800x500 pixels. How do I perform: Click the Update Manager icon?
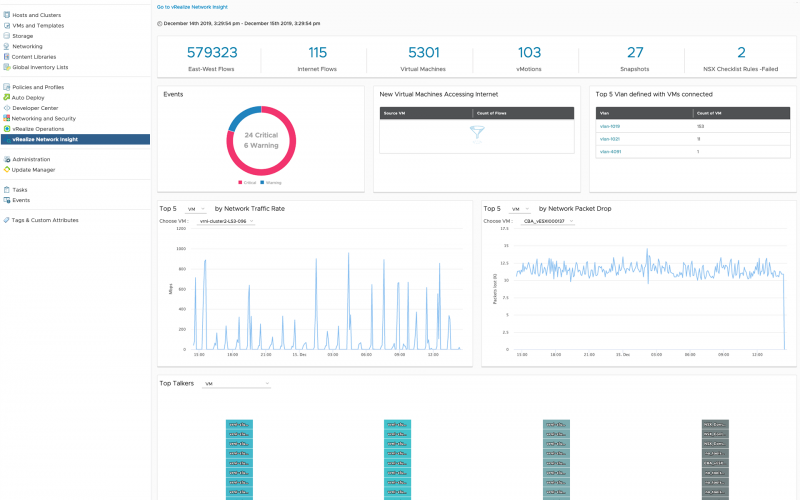7,170
